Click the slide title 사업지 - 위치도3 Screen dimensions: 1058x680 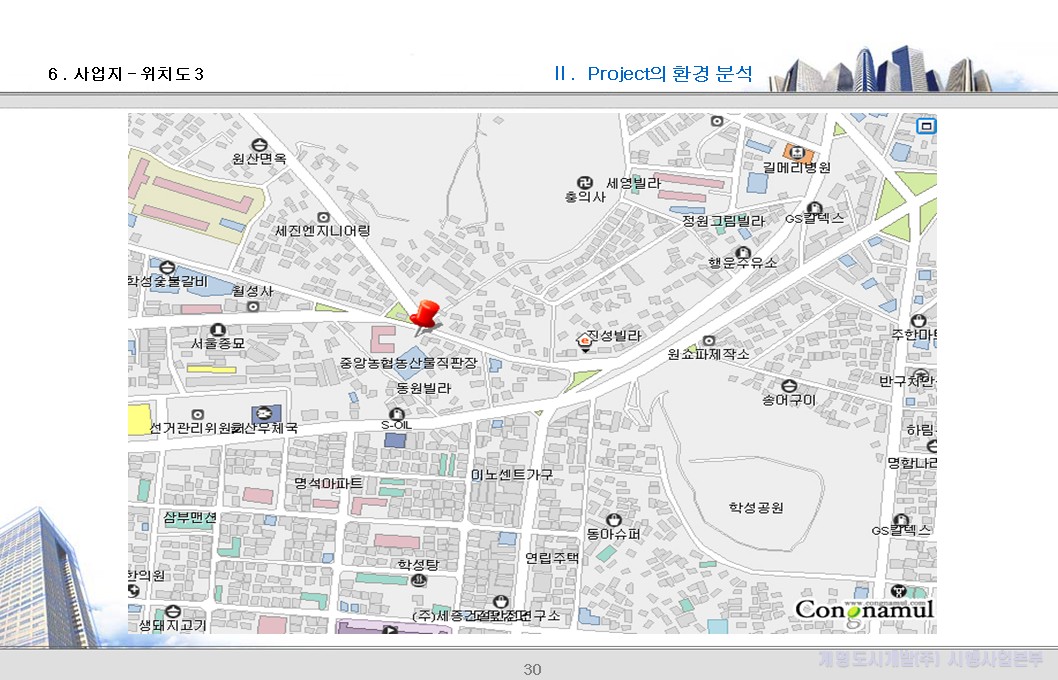(x=126, y=74)
